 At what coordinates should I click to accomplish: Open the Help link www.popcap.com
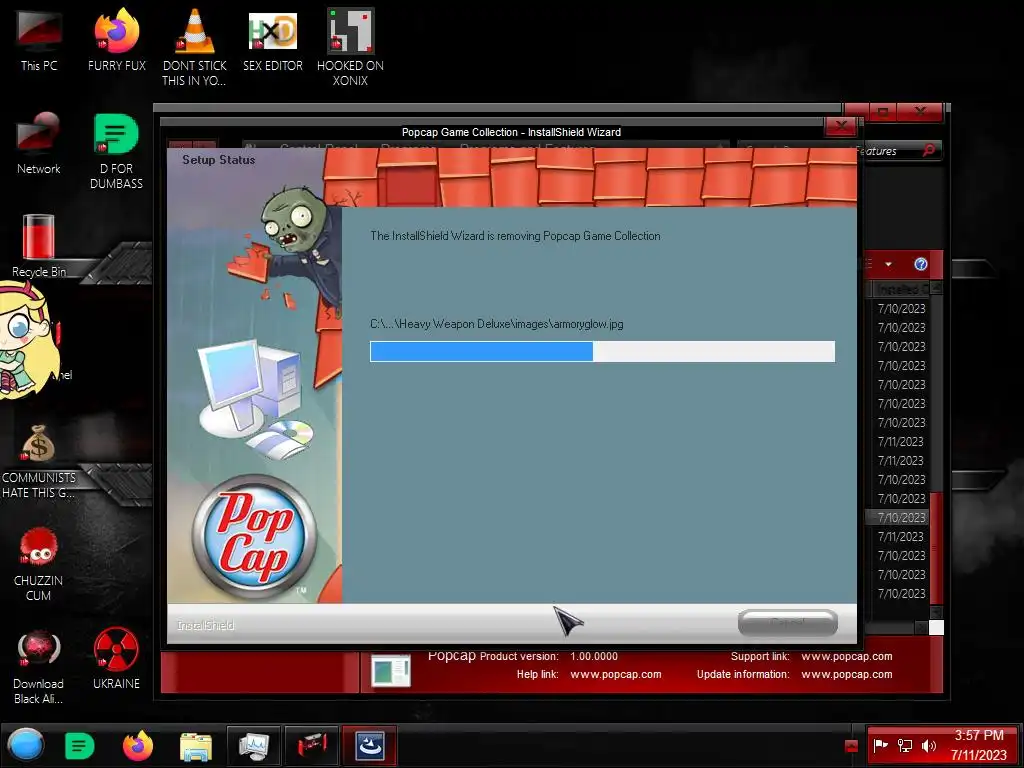point(615,674)
